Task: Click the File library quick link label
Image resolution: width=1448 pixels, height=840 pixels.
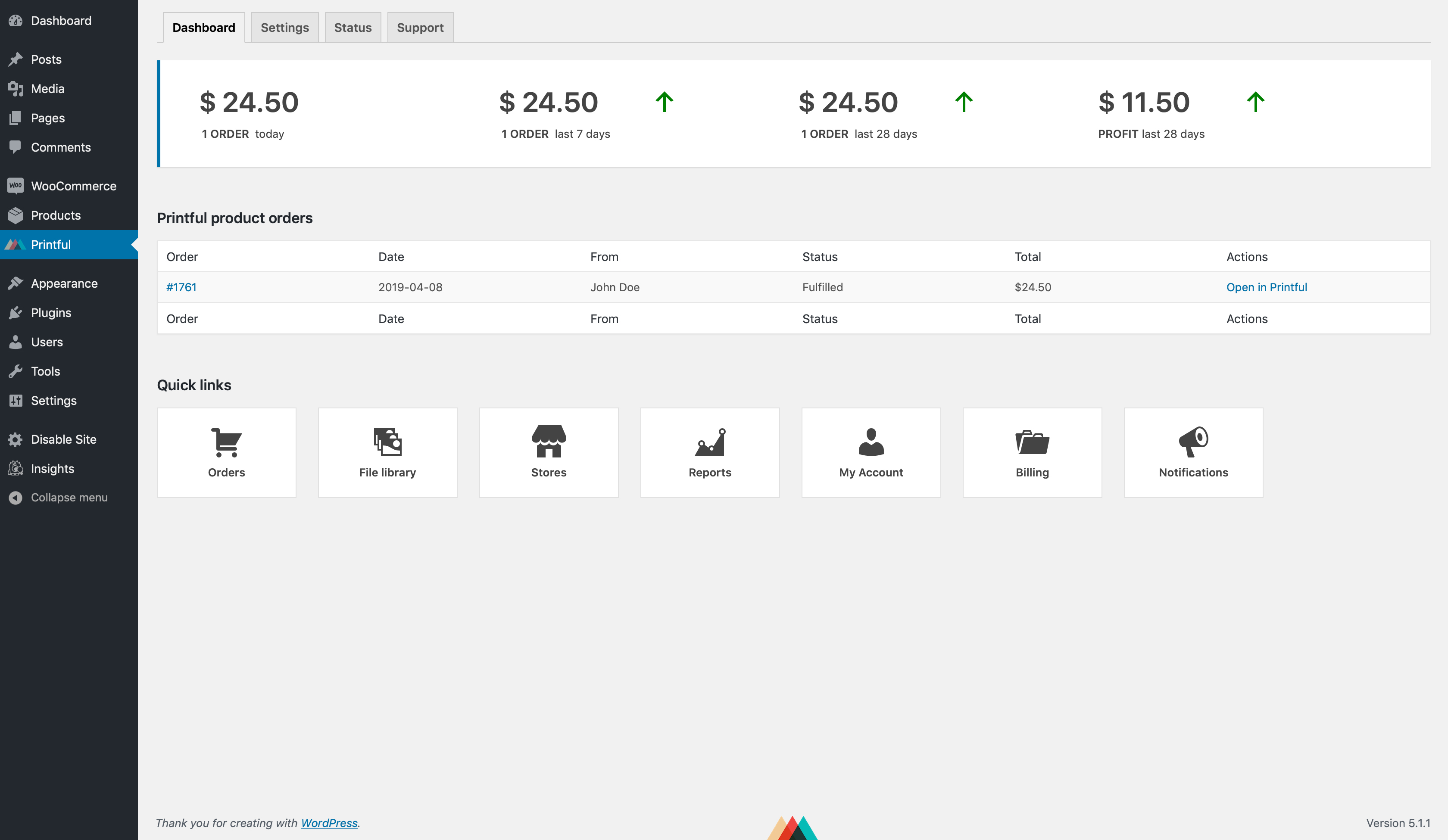Action: tap(388, 472)
